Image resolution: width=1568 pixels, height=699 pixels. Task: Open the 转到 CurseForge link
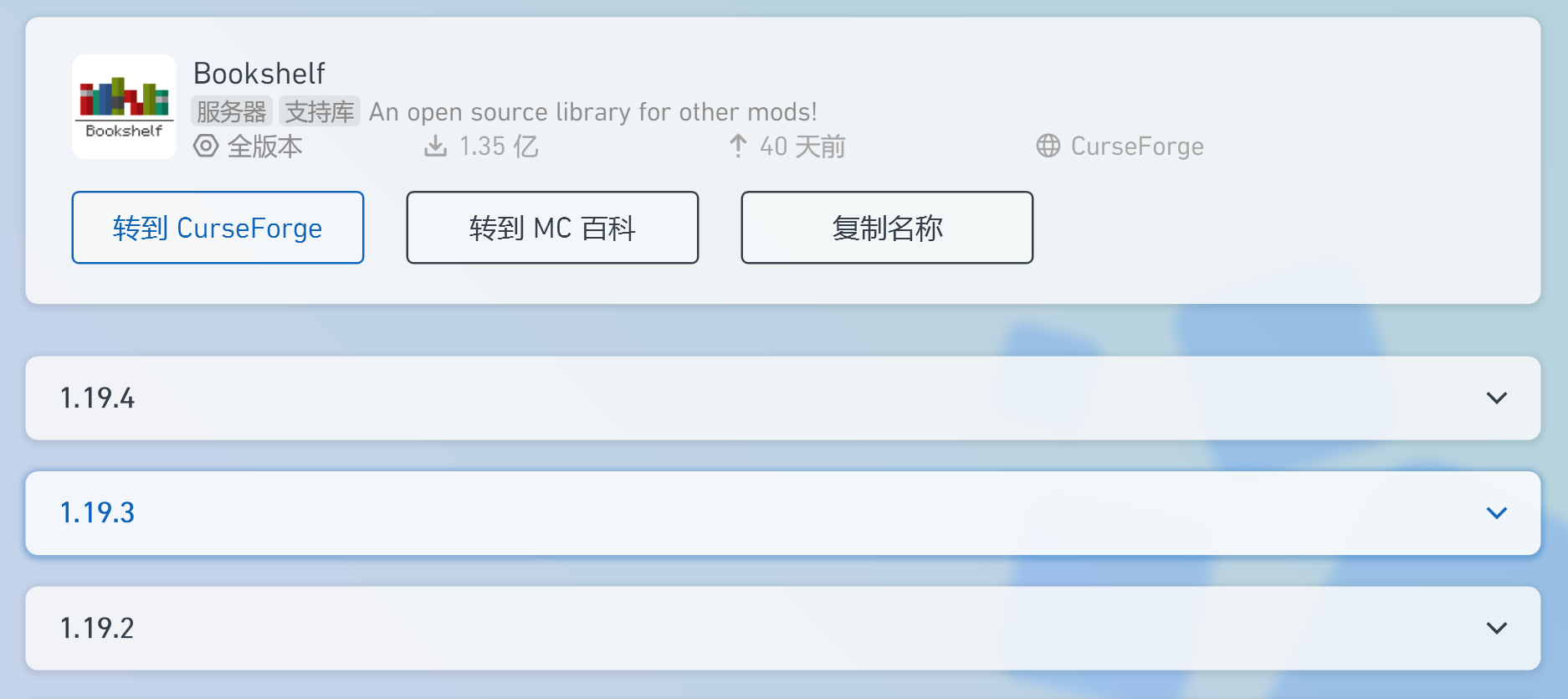217,227
